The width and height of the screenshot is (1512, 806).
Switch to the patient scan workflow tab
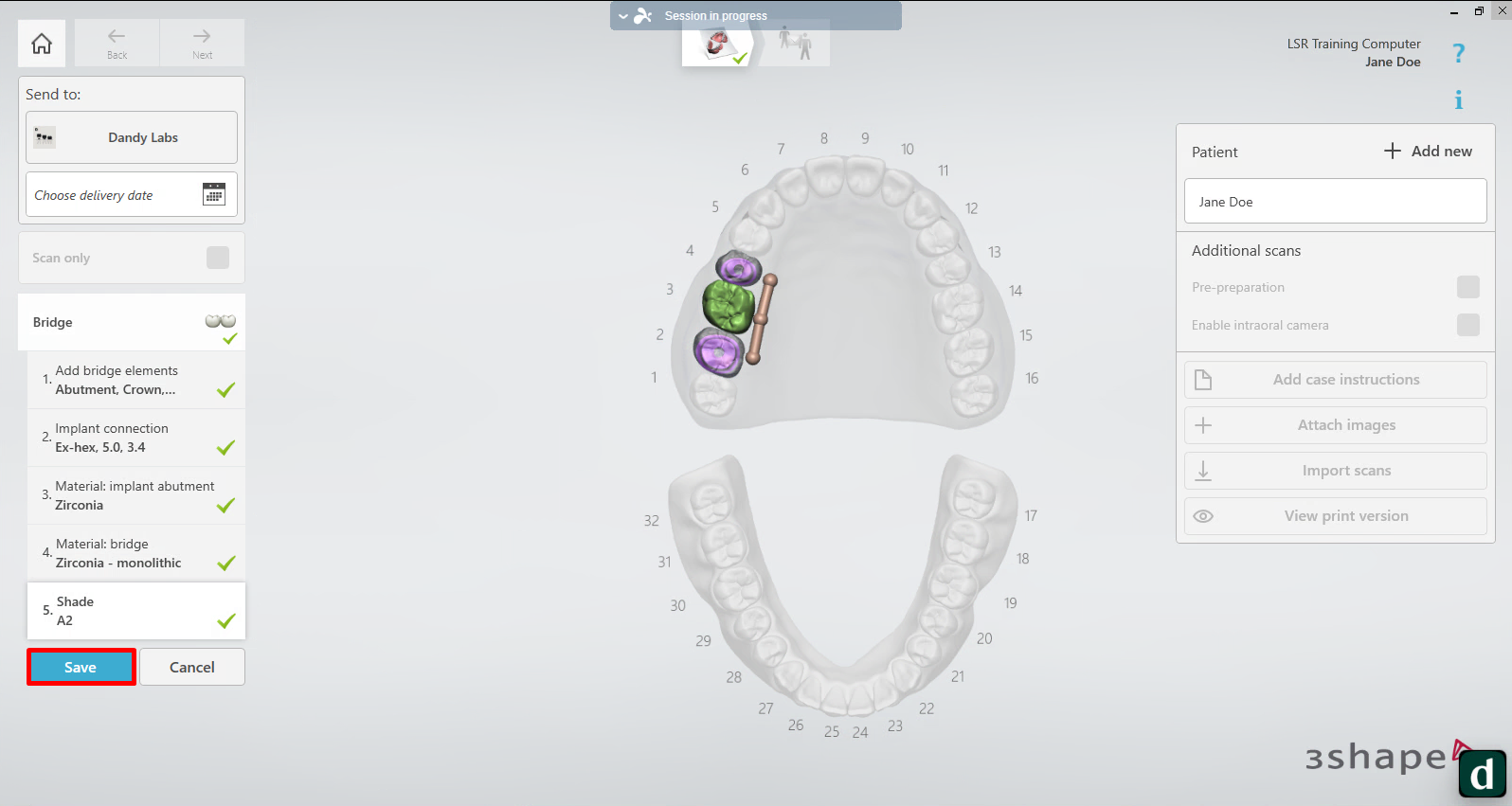click(795, 45)
